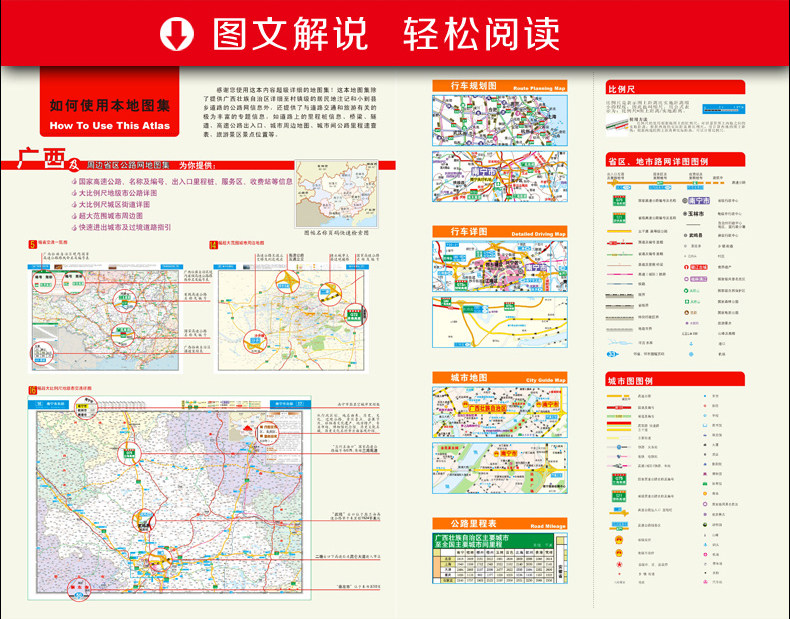The width and height of the screenshot is (790, 619).
Task: Click the expressway service area symbol in city legend
Action: tap(619, 525)
